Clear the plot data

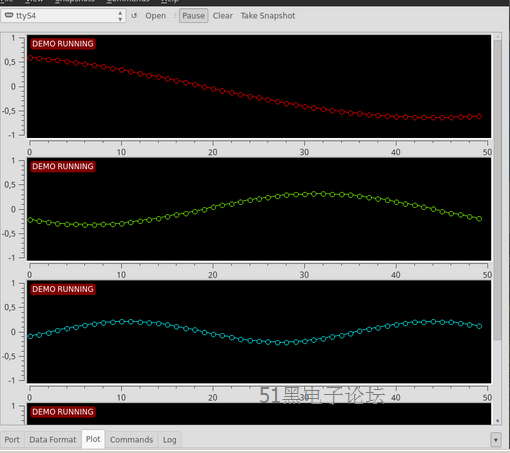(x=223, y=16)
